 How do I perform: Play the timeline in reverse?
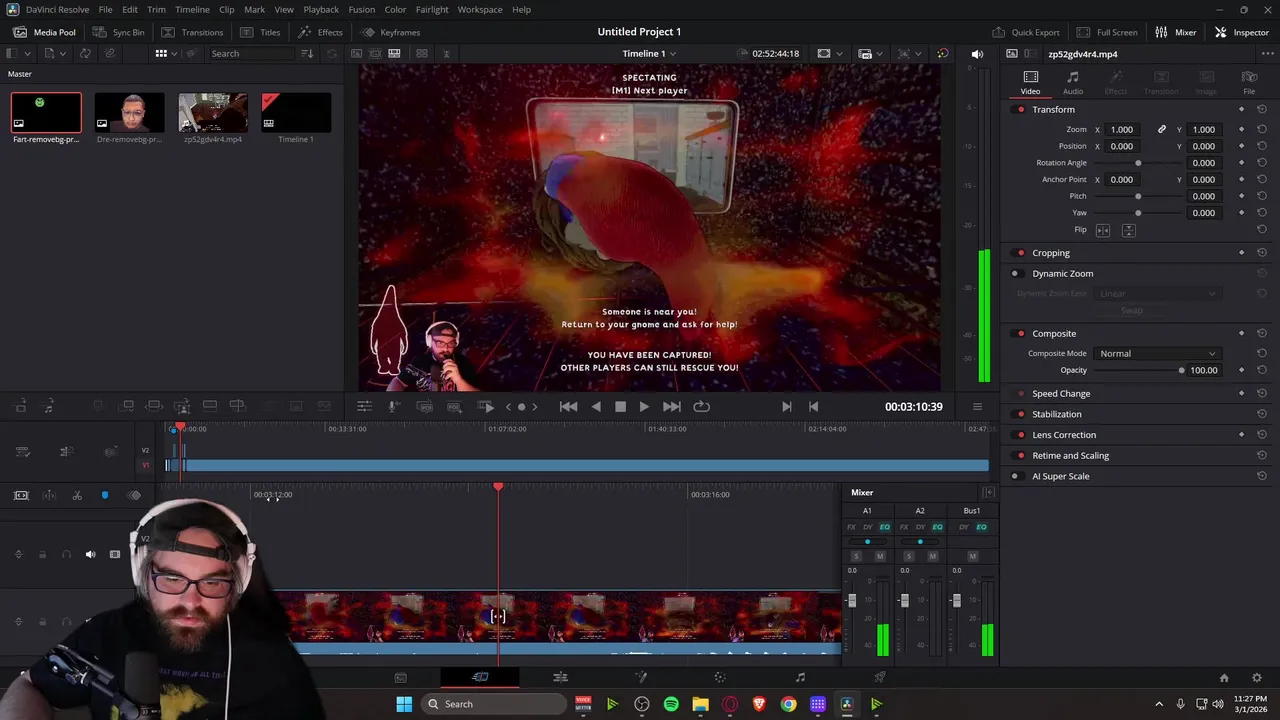(x=596, y=406)
